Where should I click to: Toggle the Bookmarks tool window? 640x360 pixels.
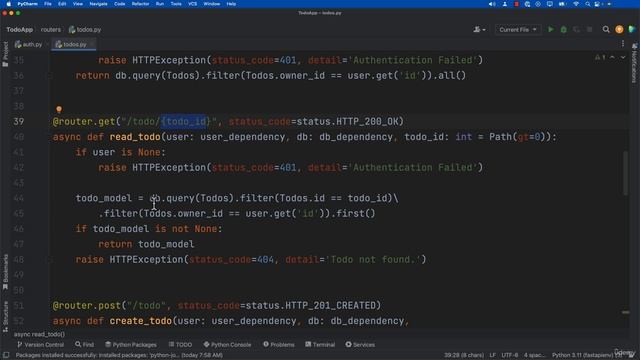(x=5, y=272)
